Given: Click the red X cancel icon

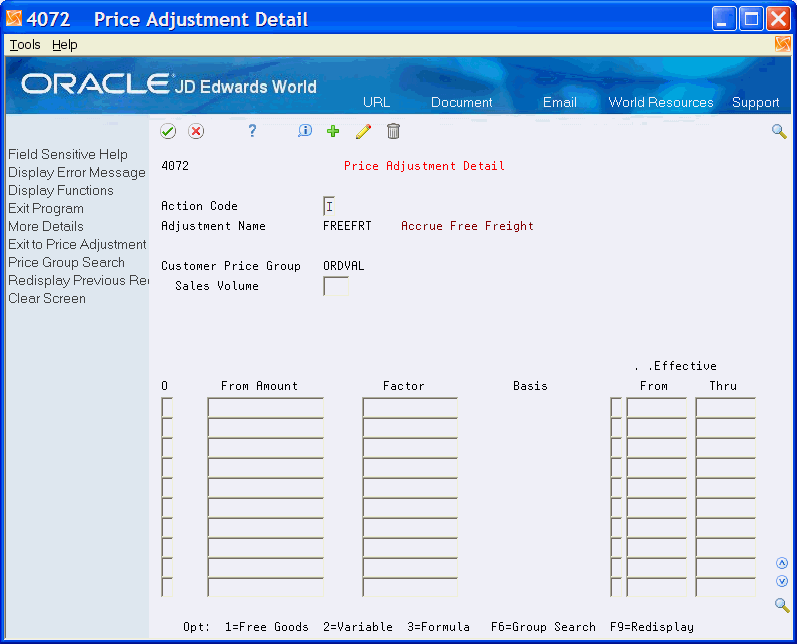Looking at the screenshot, I should pyautogui.click(x=196, y=132).
